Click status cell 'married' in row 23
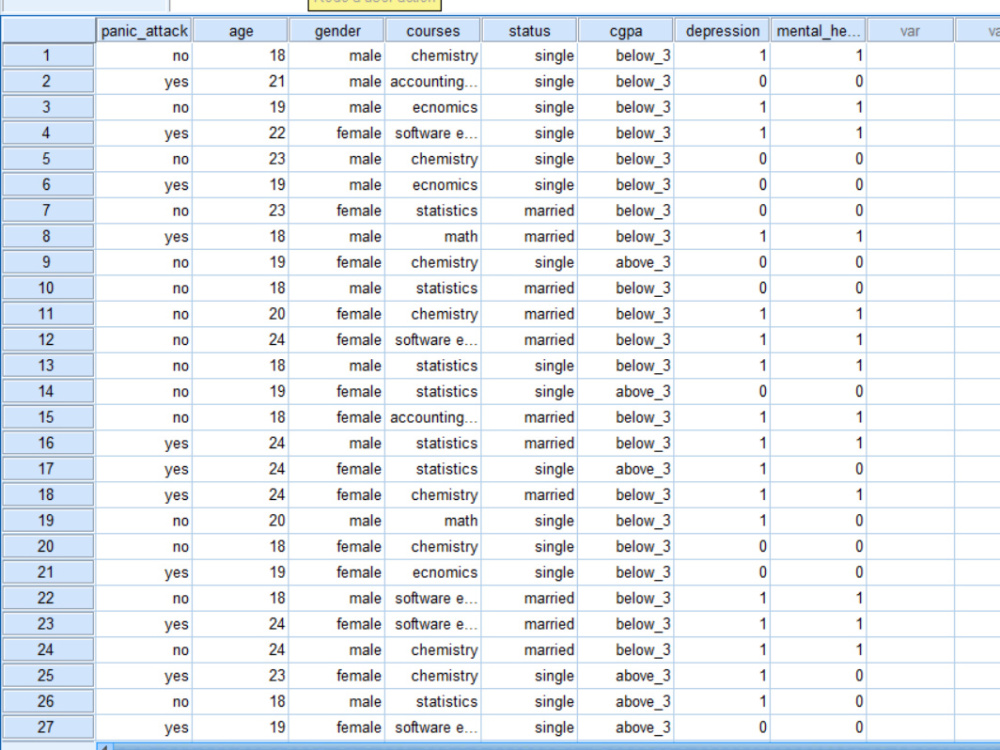 529,624
